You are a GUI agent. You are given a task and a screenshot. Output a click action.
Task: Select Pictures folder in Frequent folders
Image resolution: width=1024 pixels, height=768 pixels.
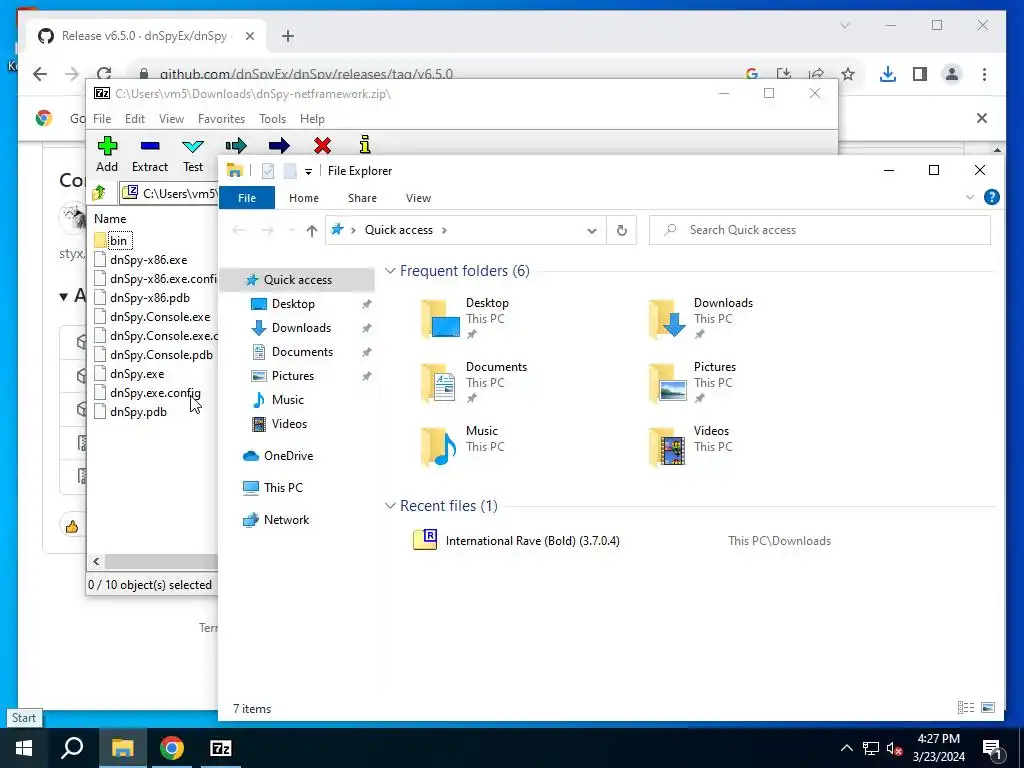click(692, 383)
